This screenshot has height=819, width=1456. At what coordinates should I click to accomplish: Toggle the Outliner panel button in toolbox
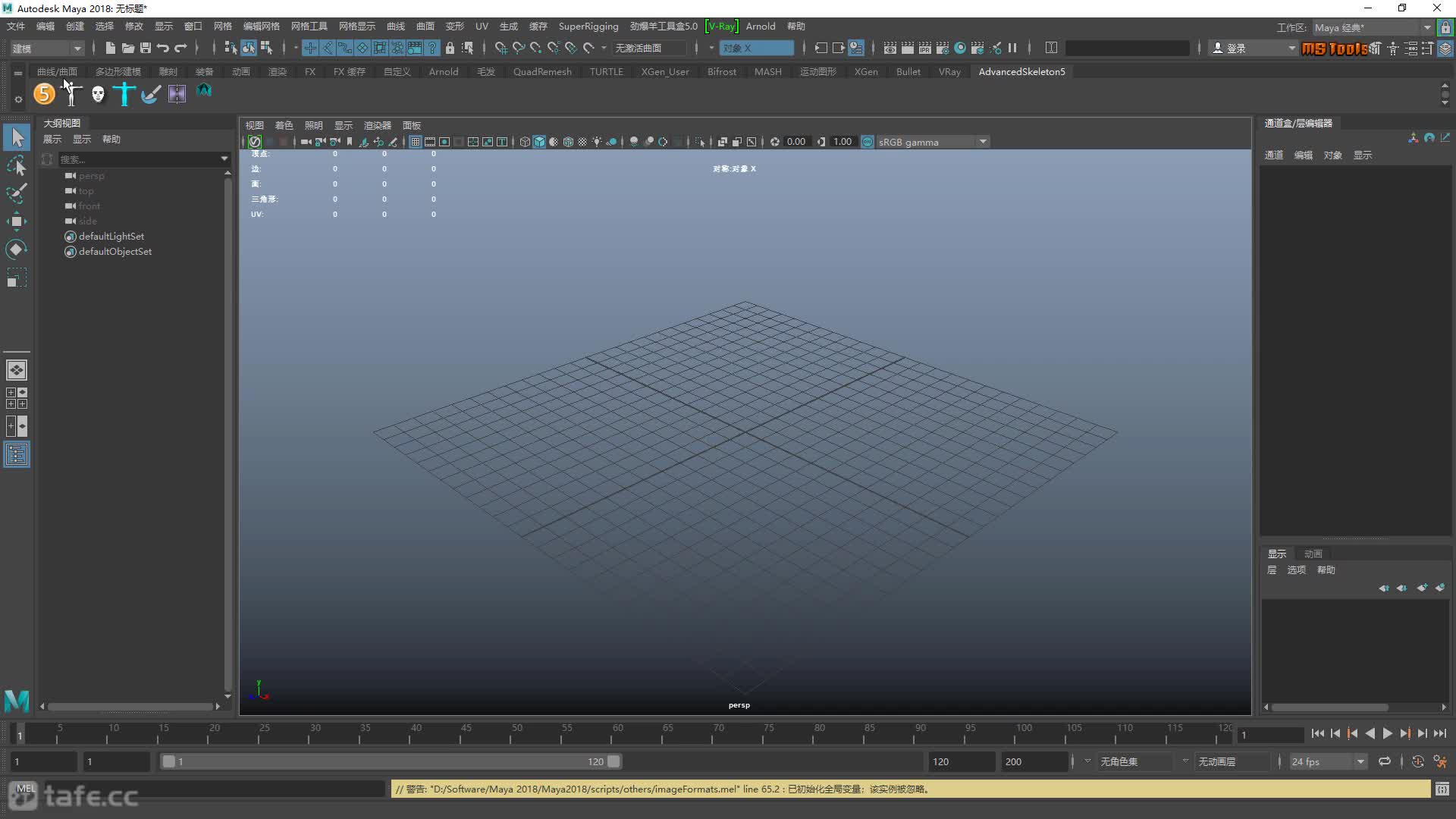(x=17, y=455)
